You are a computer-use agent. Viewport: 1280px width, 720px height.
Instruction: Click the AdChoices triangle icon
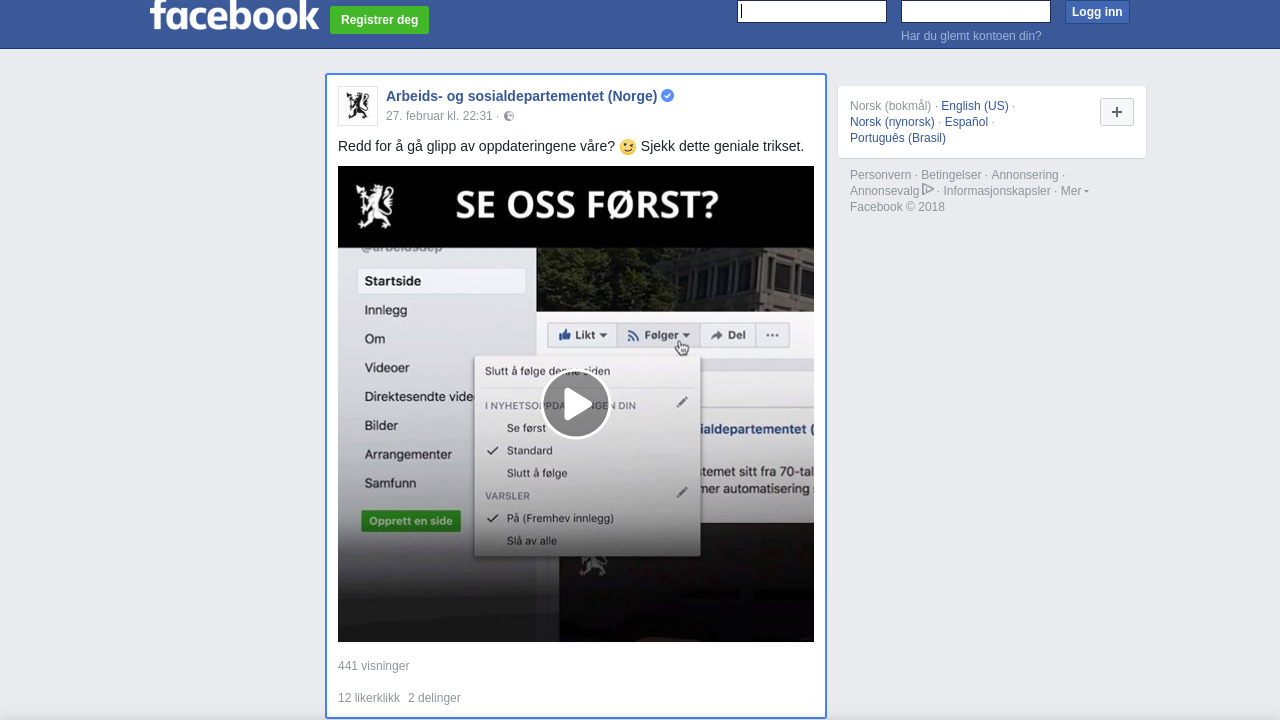928,190
